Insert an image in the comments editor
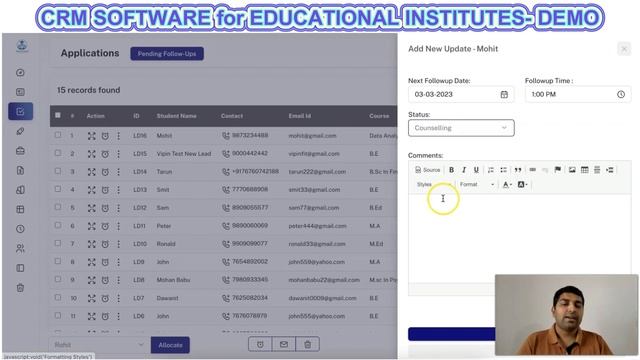The image size is (640, 360). pyautogui.click(x=572, y=170)
